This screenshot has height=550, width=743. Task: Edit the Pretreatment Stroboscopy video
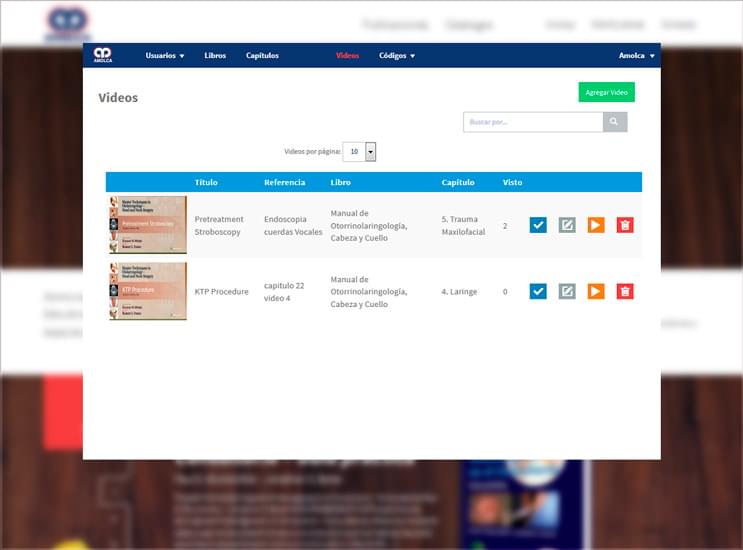tap(567, 225)
